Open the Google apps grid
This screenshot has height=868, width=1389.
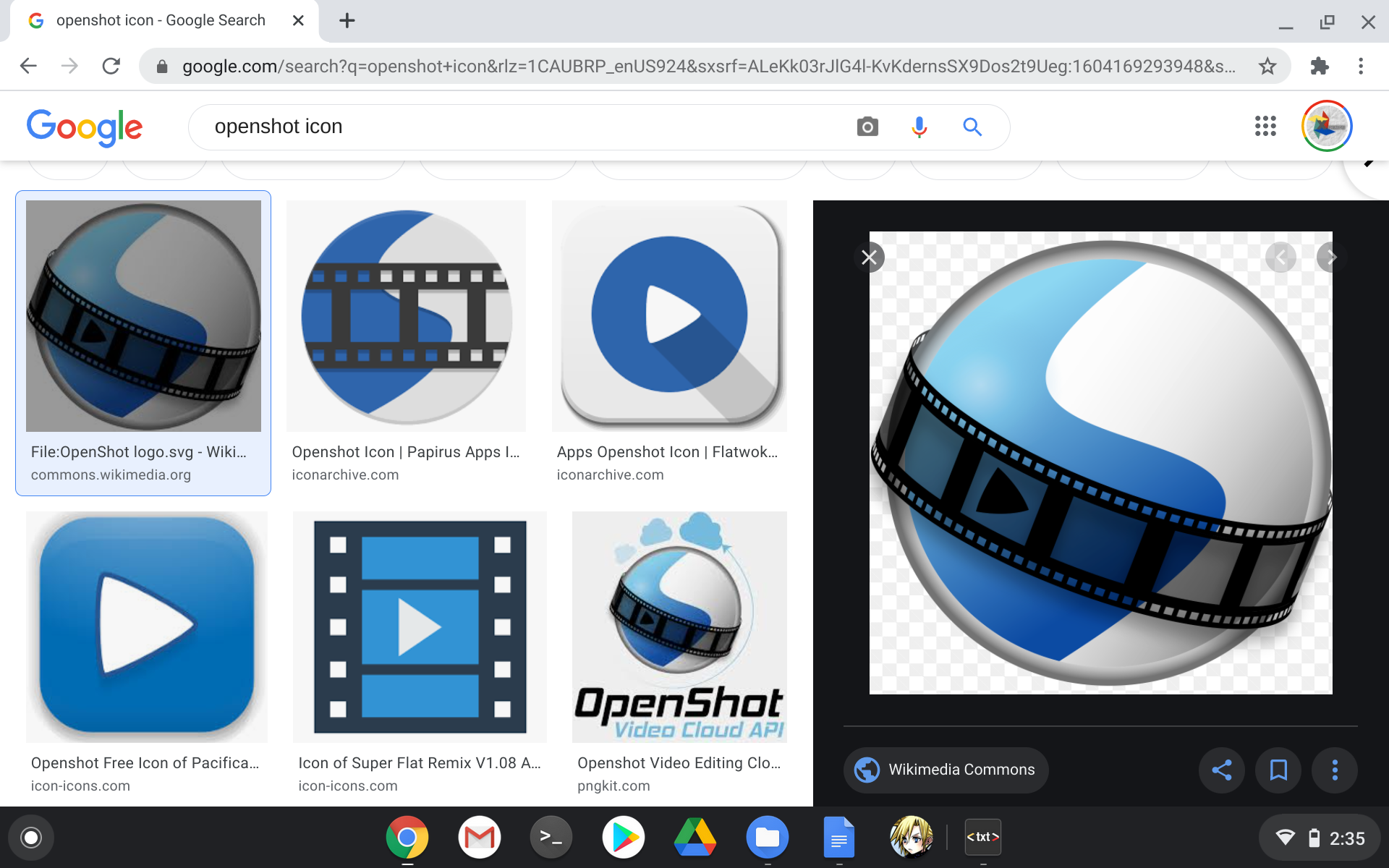[1265, 126]
